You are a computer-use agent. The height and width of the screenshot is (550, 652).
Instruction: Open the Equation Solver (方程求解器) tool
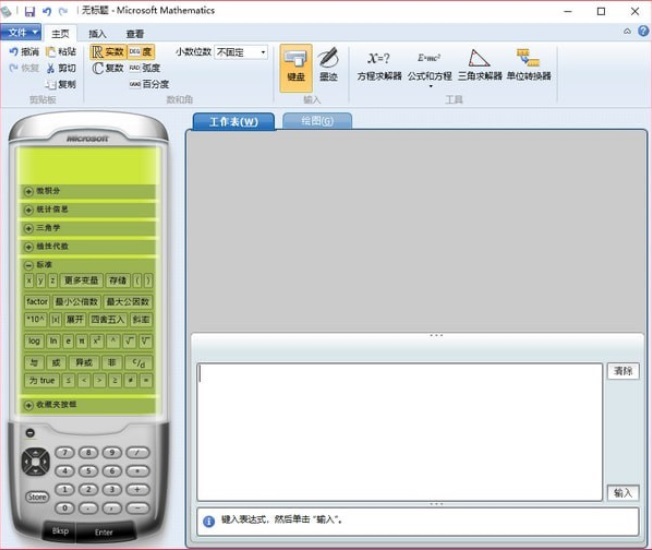[379, 64]
